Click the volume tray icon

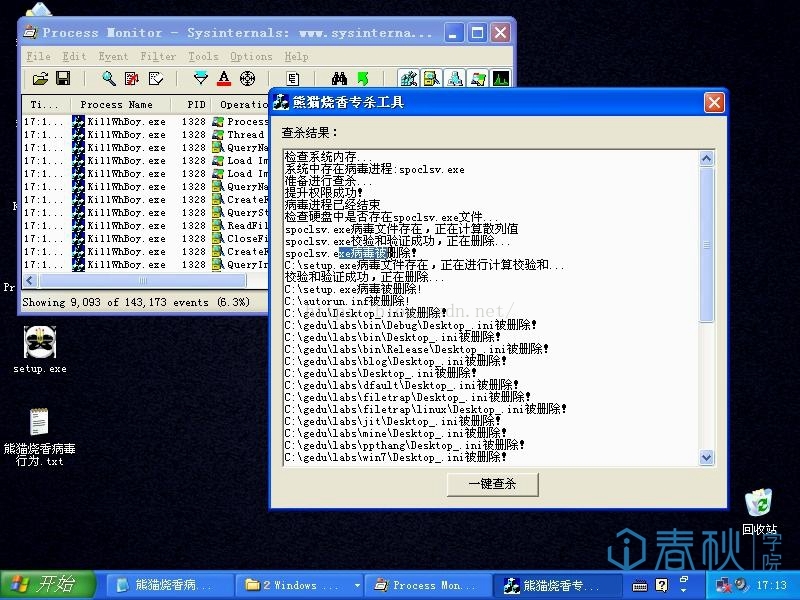point(741,585)
